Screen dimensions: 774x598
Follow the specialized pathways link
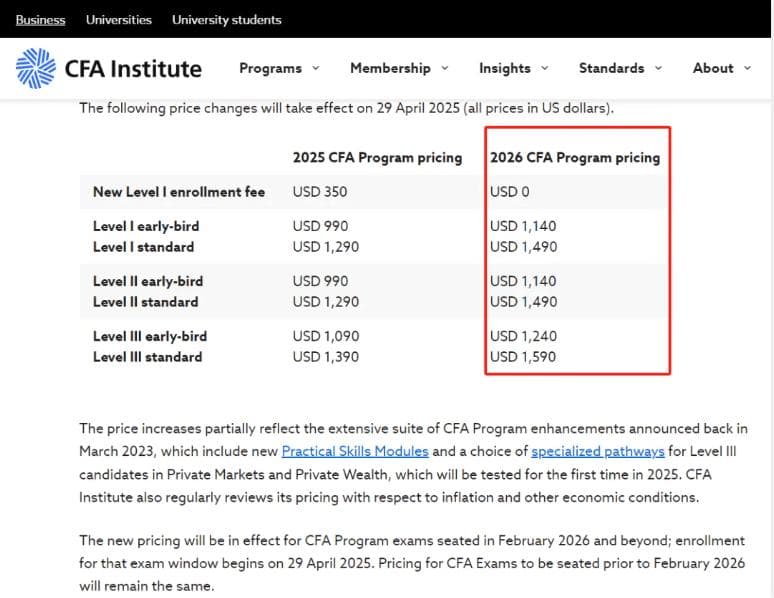(598, 451)
